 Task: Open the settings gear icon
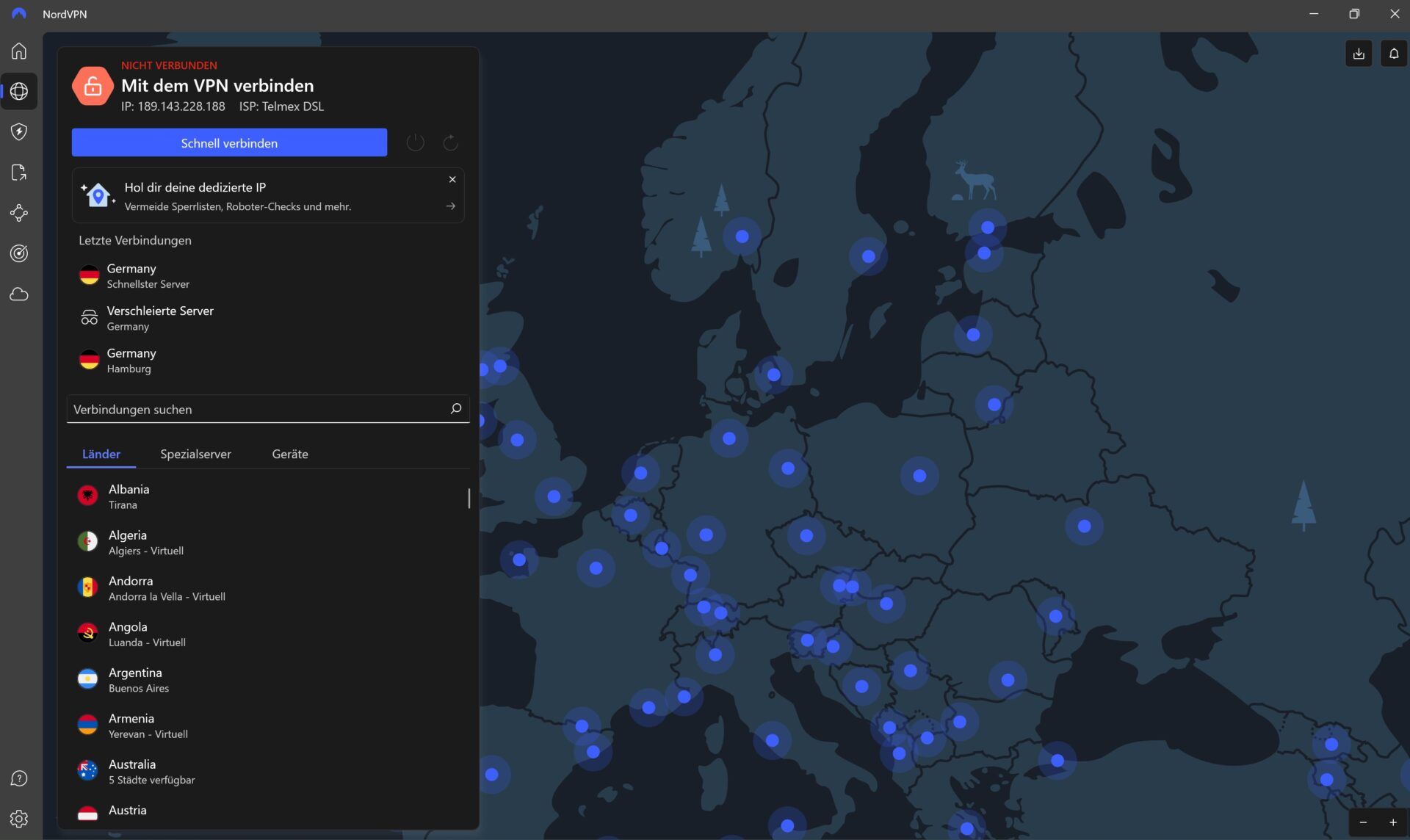click(19, 819)
